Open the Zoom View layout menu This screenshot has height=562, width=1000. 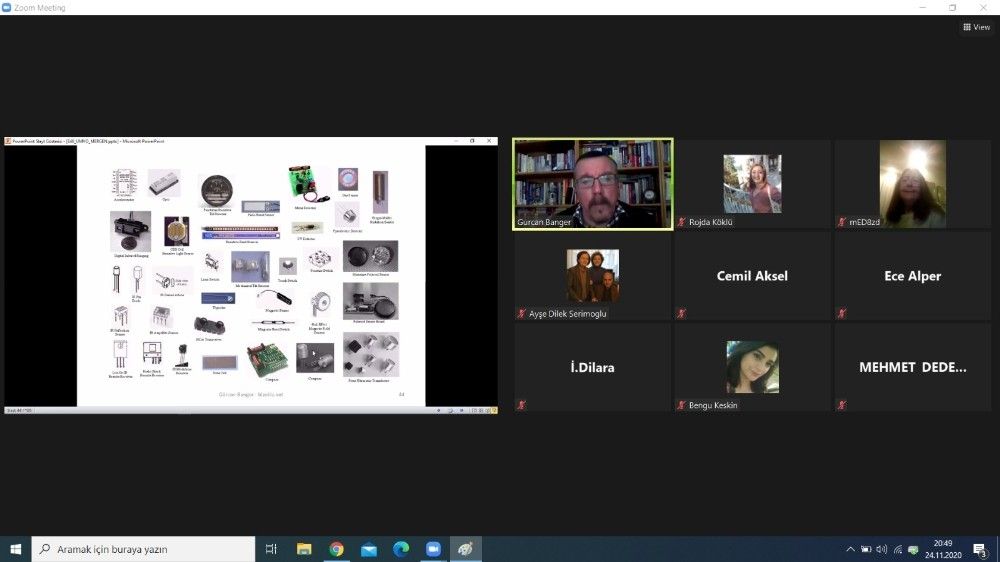[975, 27]
